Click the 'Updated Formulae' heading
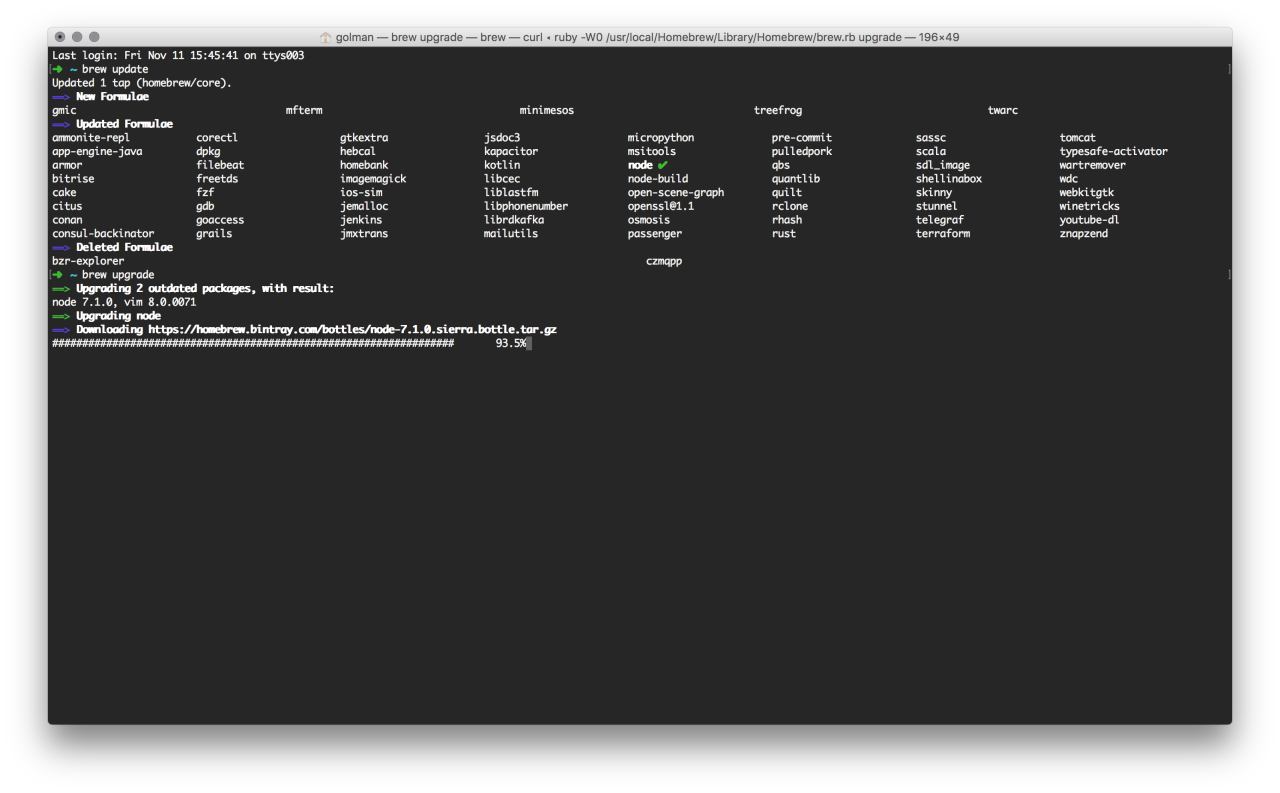This screenshot has width=1280, height=793. click(124, 124)
